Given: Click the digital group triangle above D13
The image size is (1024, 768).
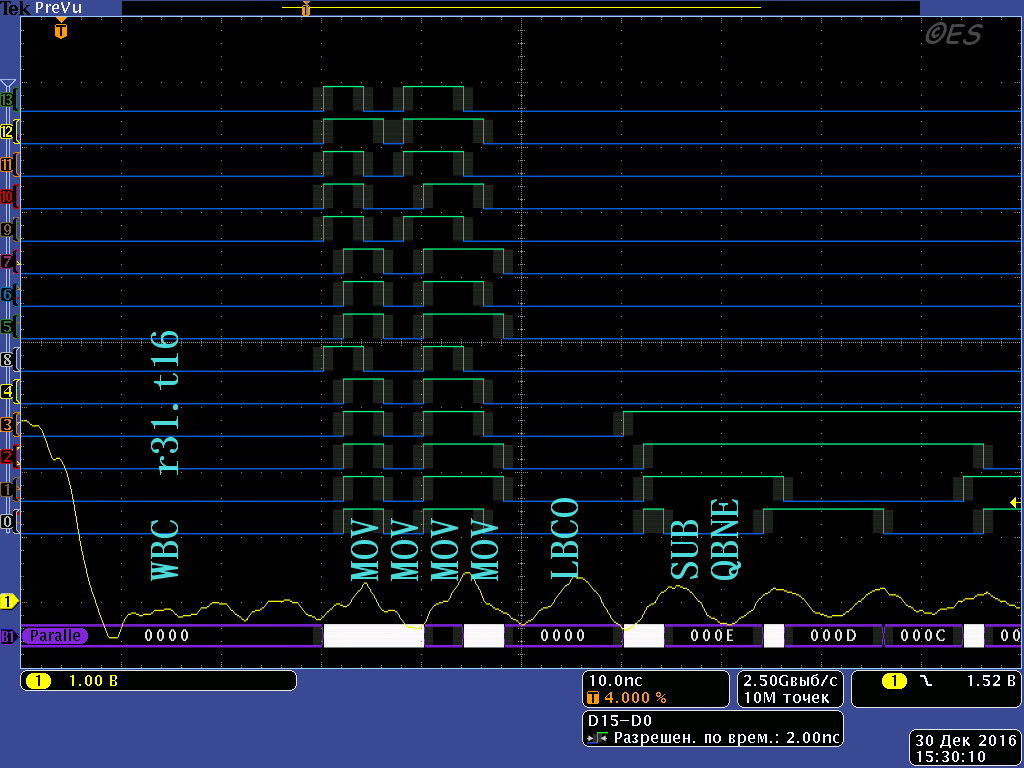Looking at the screenshot, I should pos(8,85).
